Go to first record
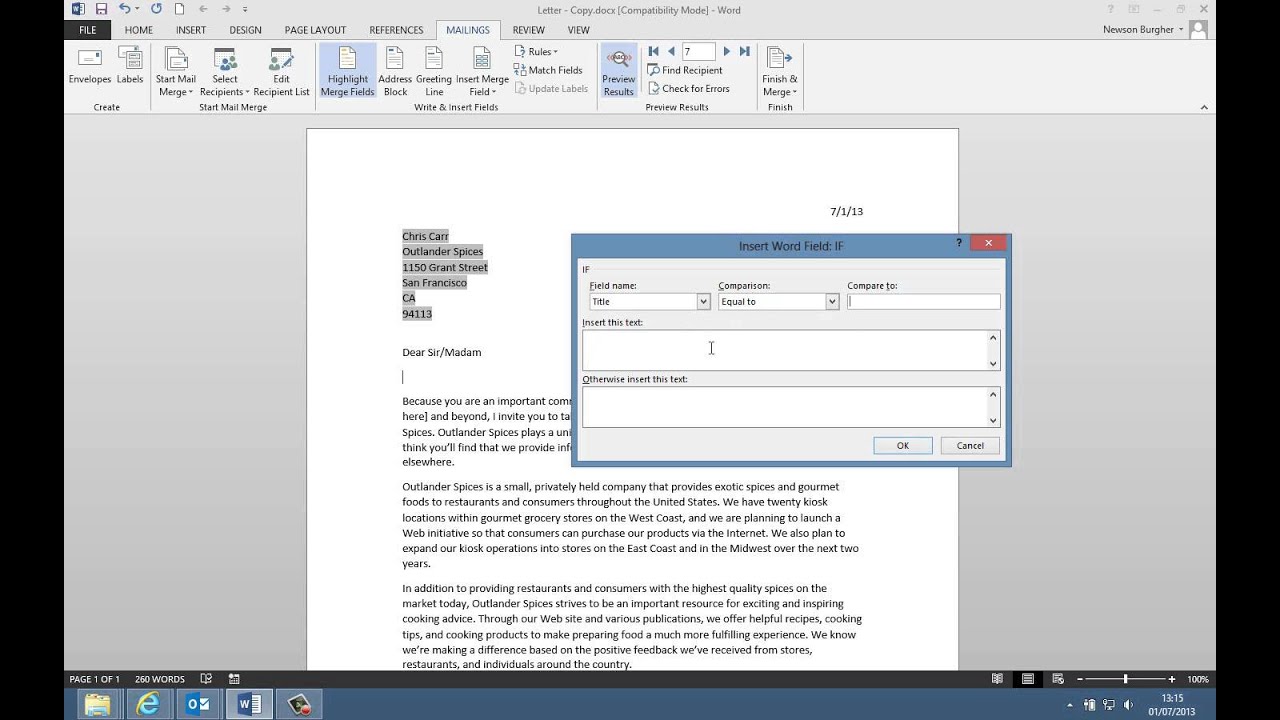 pyautogui.click(x=654, y=51)
